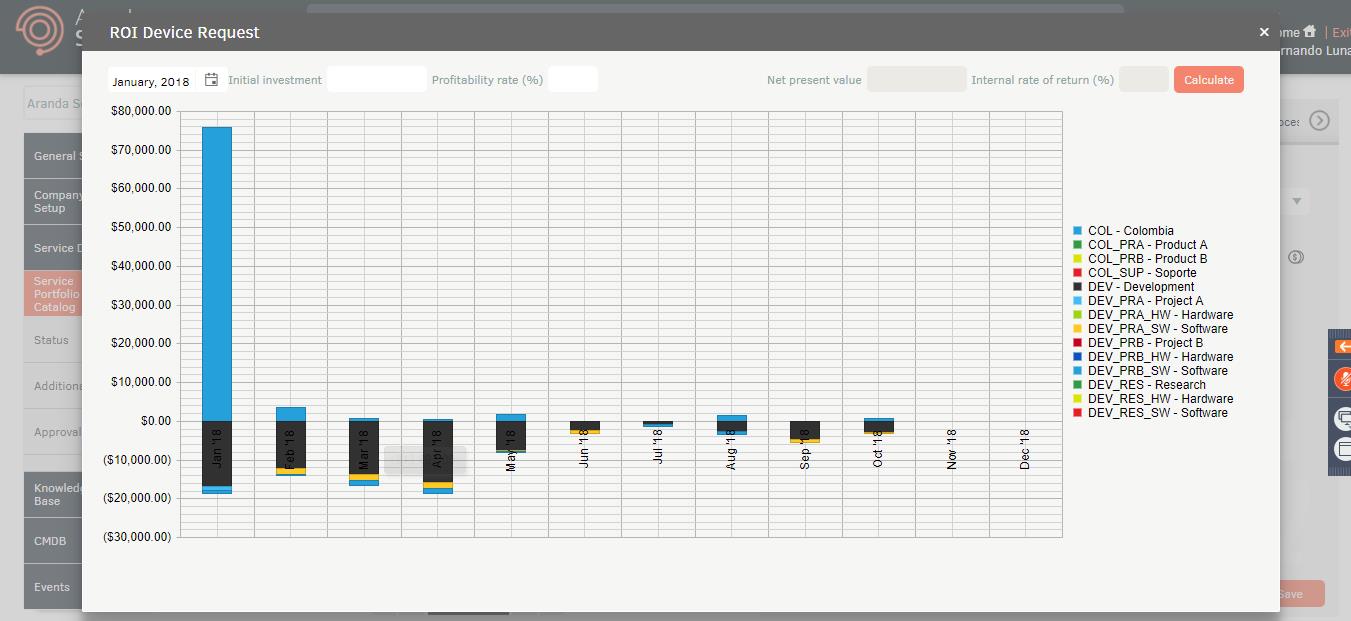Click the Calculate button

1209,80
